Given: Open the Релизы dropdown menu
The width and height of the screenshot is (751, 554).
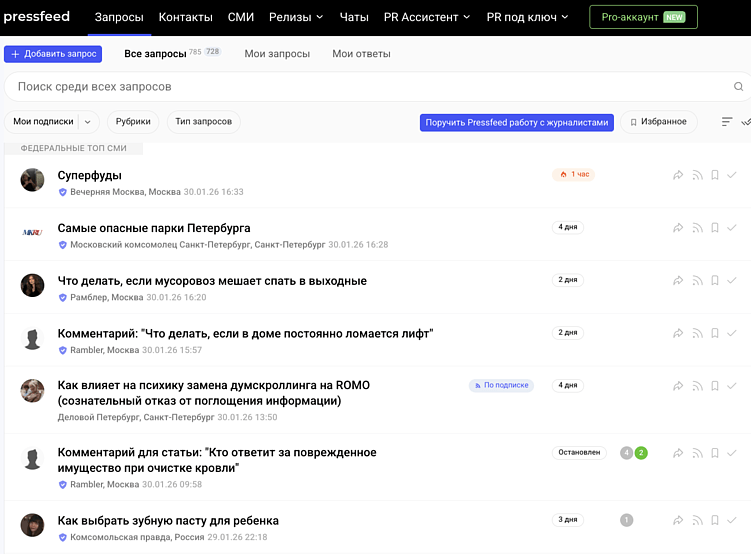Looking at the screenshot, I should tap(296, 17).
